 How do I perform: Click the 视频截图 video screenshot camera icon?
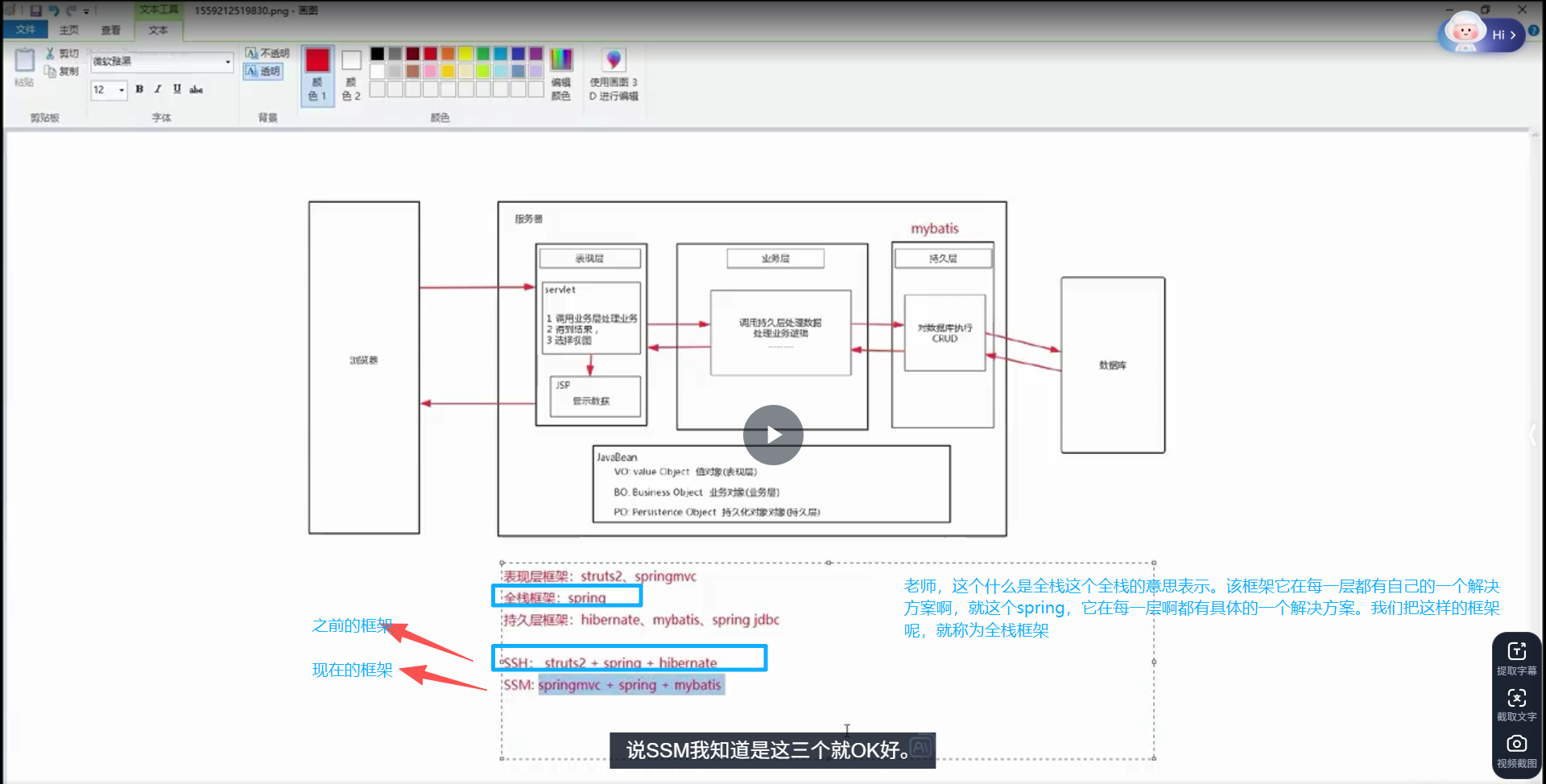(x=1517, y=750)
